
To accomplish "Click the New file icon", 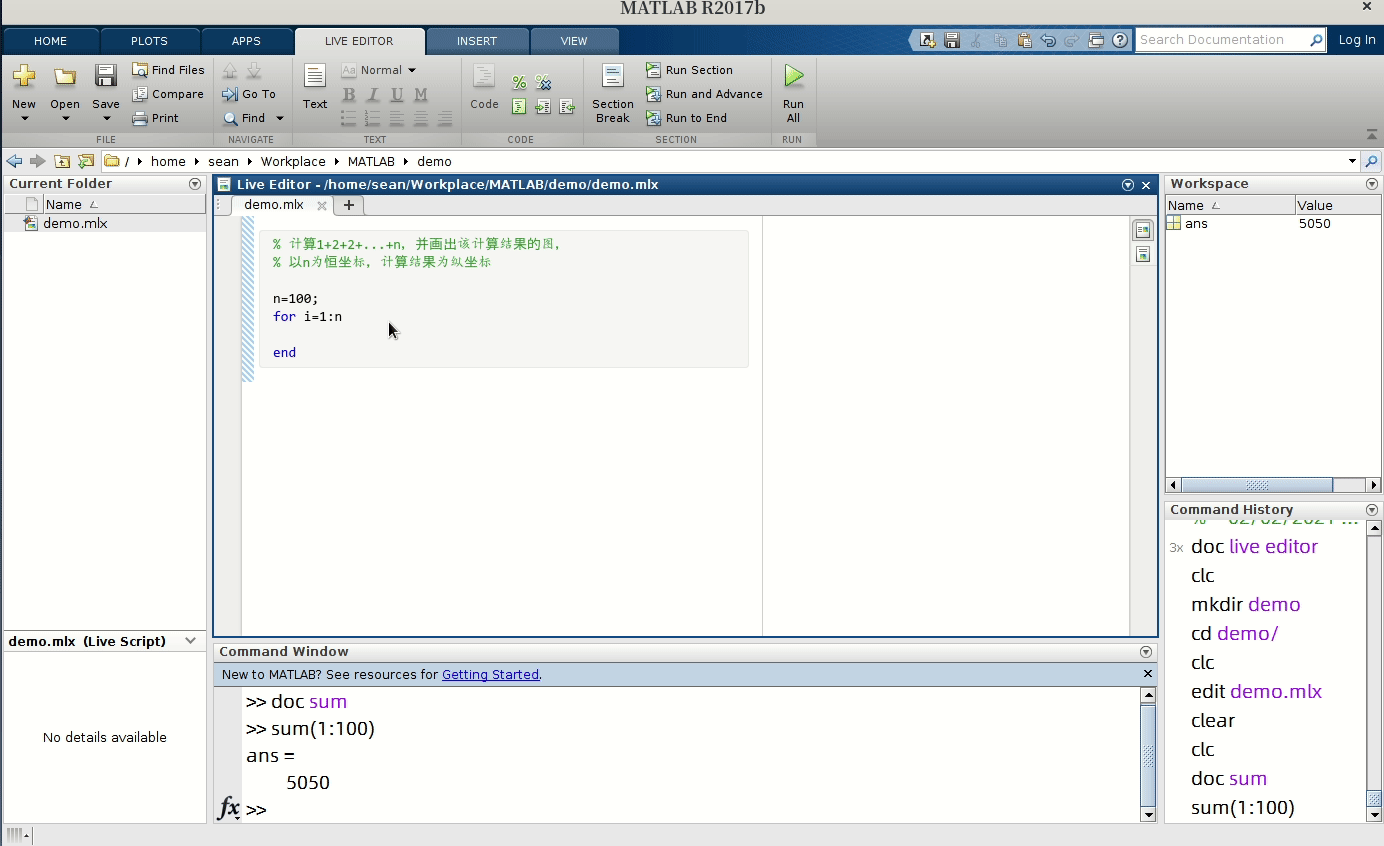I will (24, 77).
